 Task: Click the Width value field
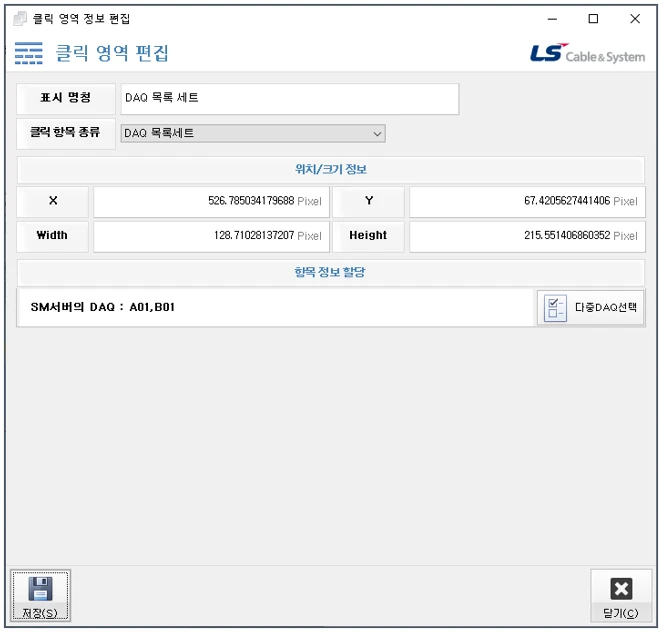pos(211,236)
